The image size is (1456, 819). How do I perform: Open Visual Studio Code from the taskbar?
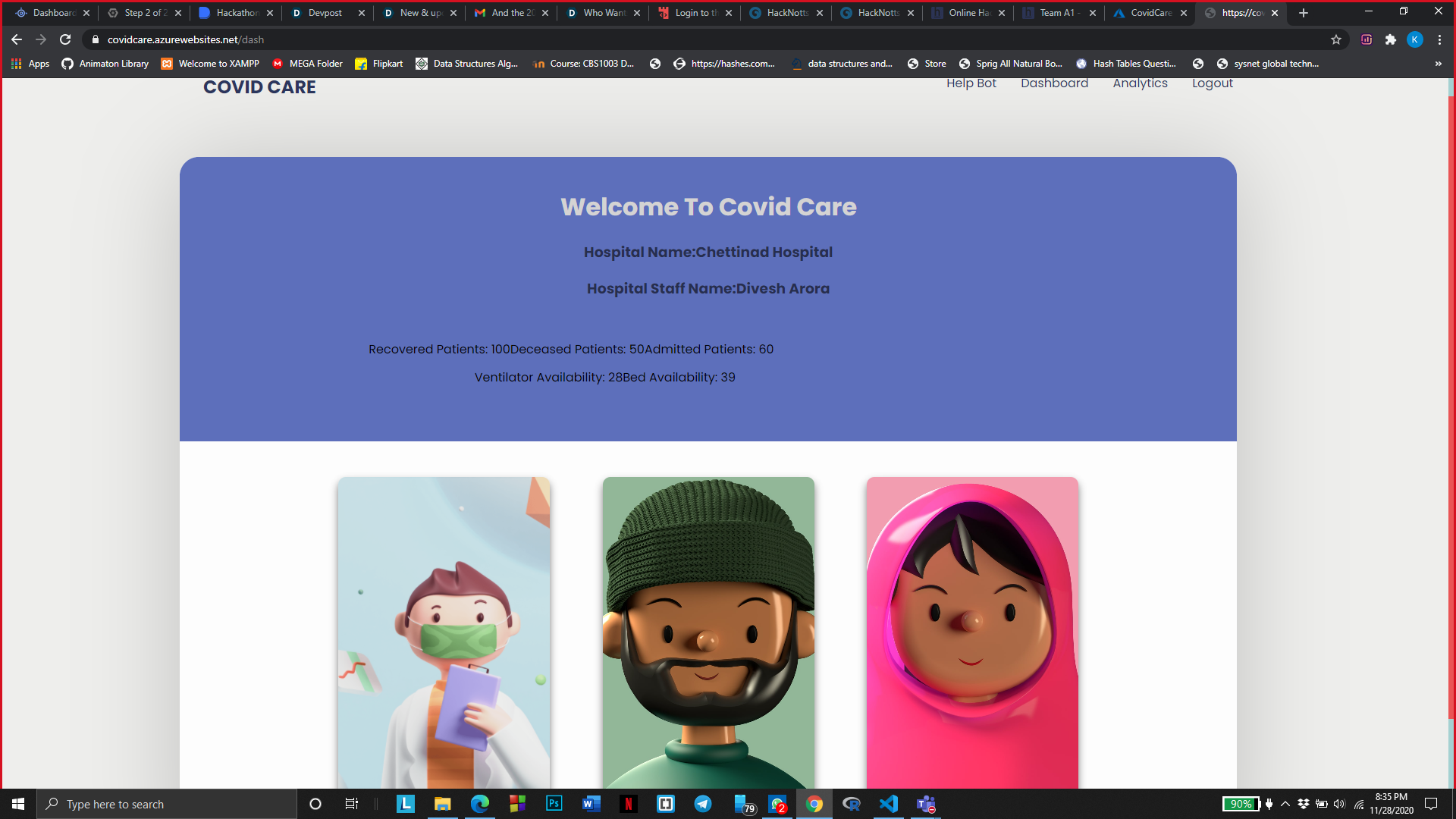(888, 804)
